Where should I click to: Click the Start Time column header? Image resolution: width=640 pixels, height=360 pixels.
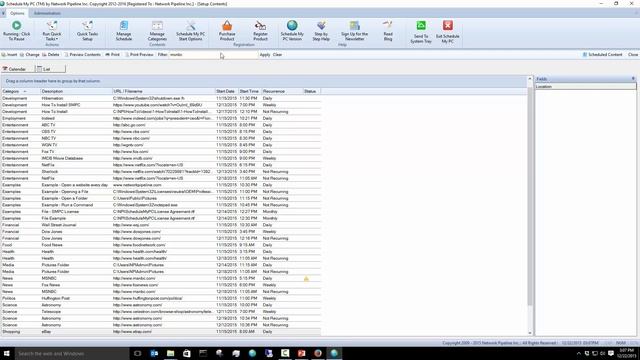click(x=249, y=91)
